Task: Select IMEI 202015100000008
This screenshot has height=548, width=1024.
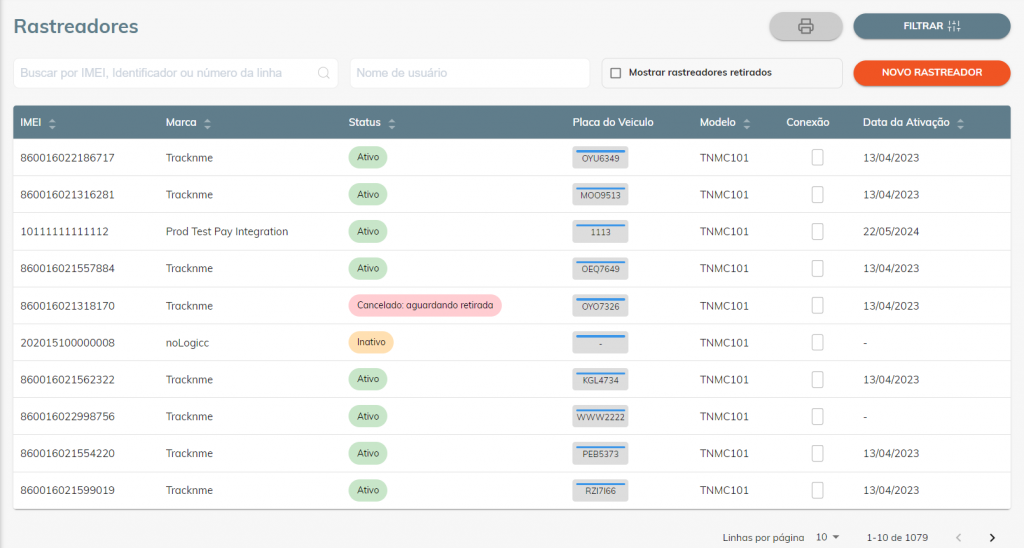Action: click(x=67, y=343)
